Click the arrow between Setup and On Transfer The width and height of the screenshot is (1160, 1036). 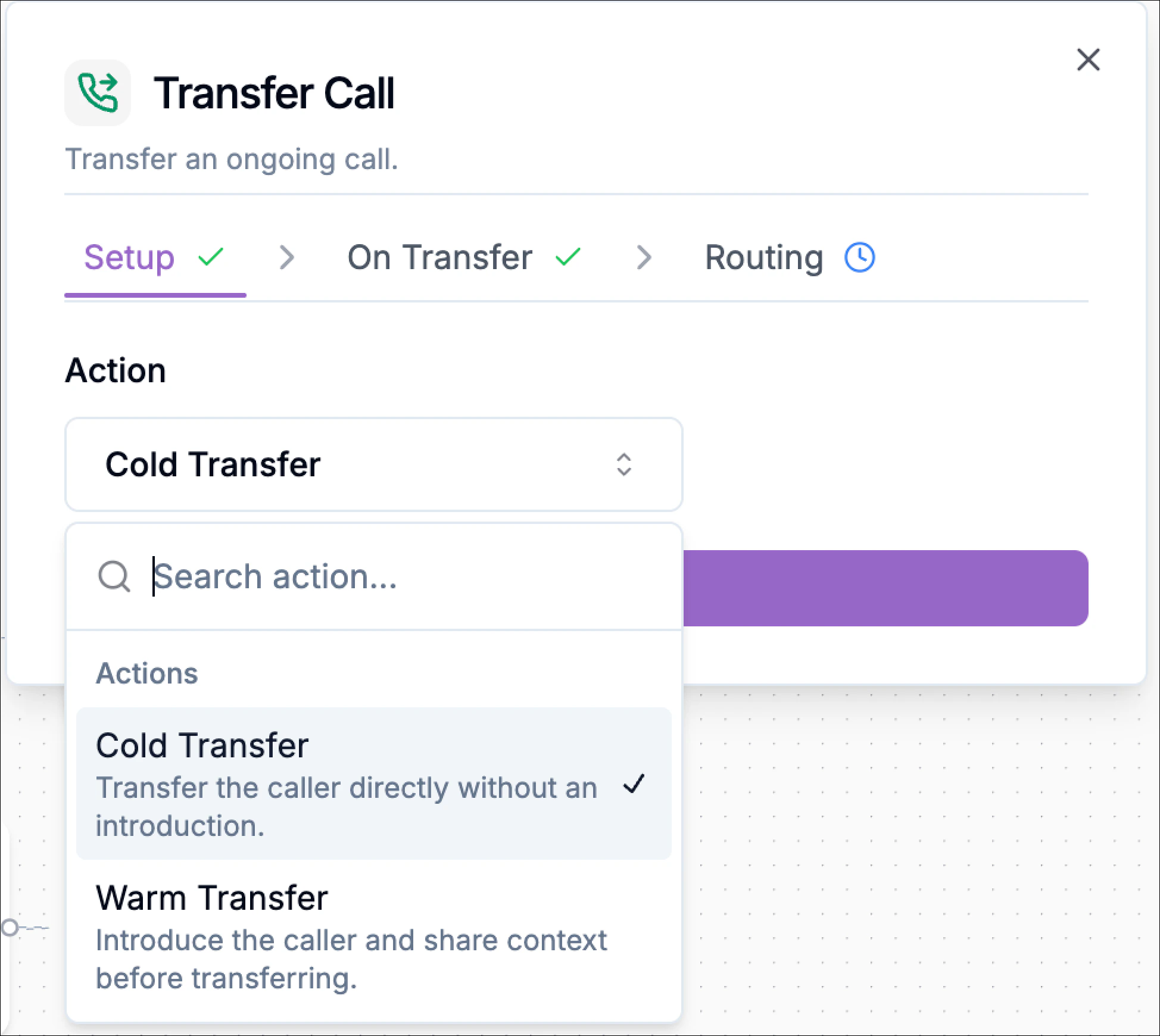tap(287, 257)
